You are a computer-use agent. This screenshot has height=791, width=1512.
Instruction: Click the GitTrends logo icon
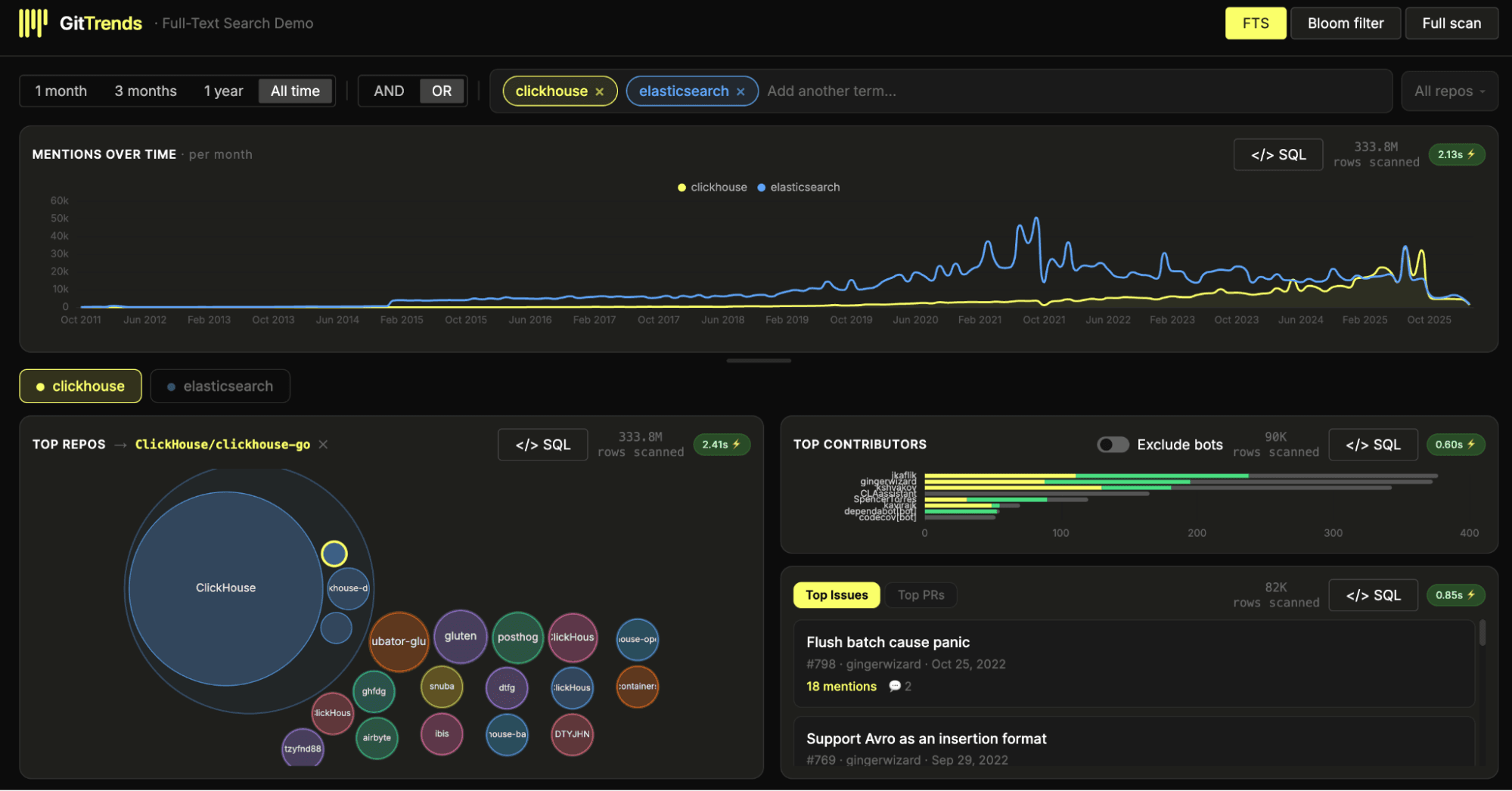(33, 23)
